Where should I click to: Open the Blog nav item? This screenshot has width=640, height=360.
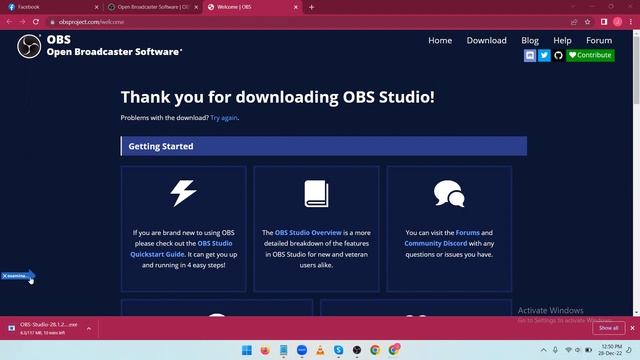530,40
